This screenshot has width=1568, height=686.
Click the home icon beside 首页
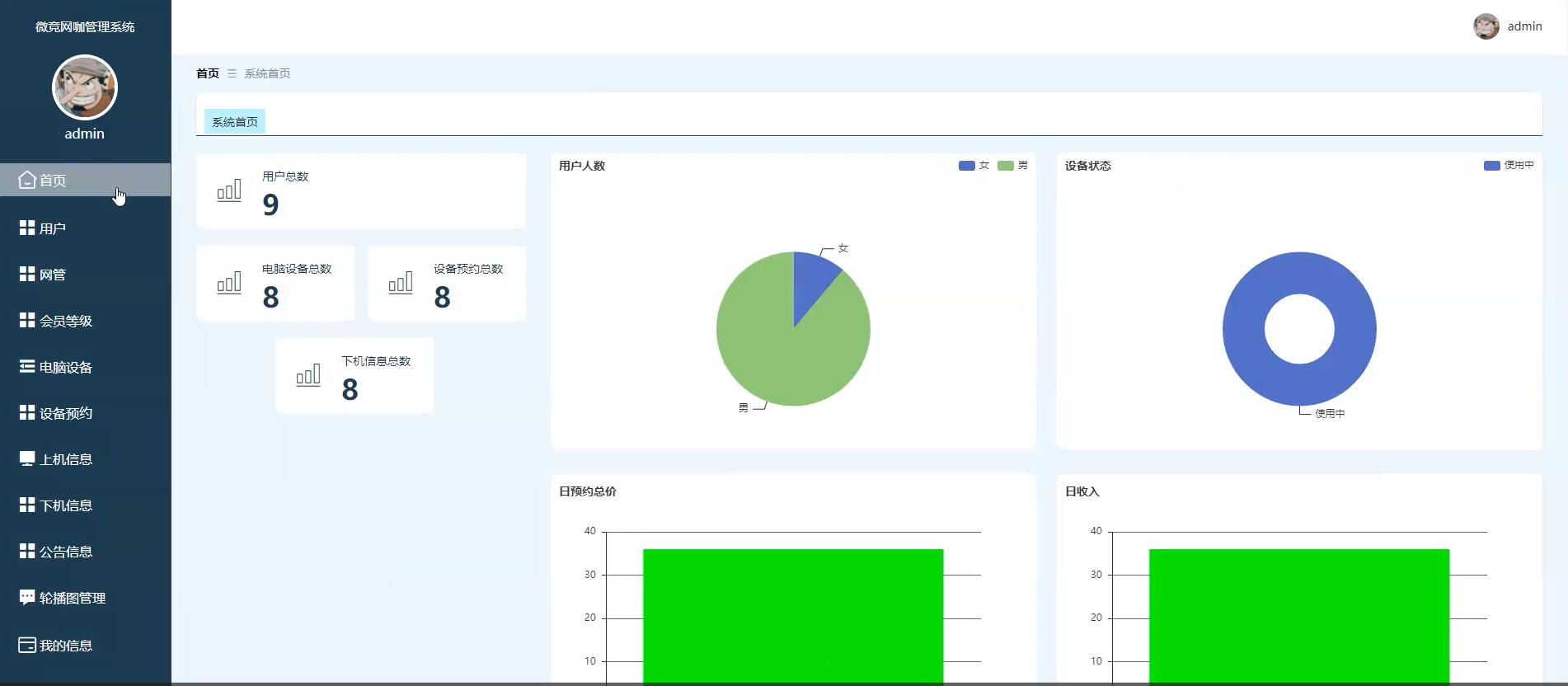click(x=27, y=180)
